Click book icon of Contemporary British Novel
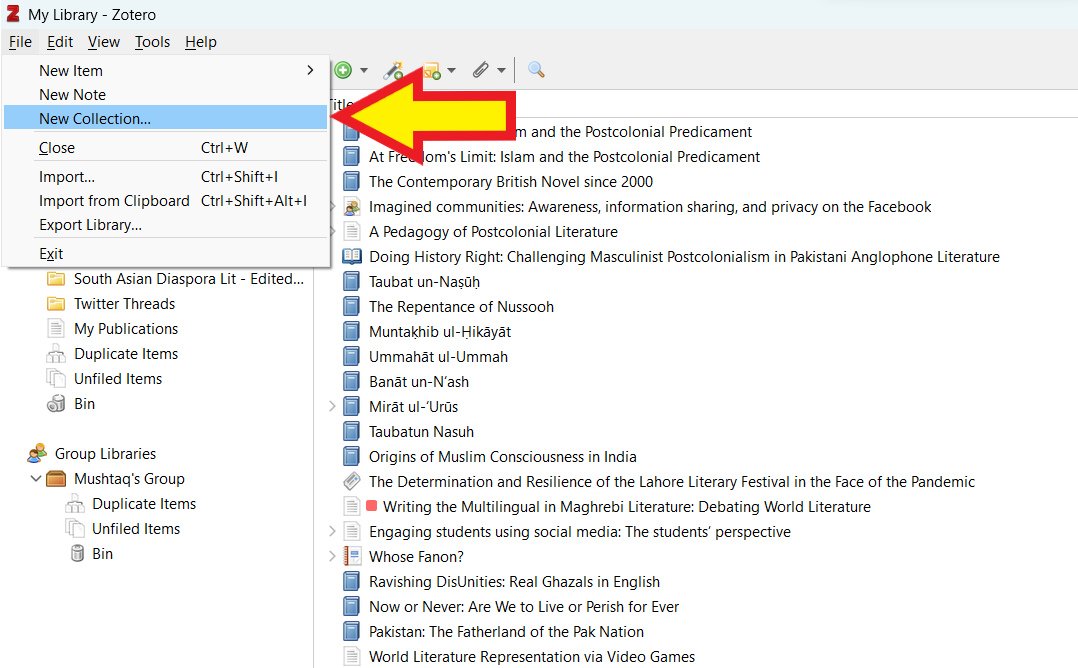This screenshot has width=1078, height=668. pyautogui.click(x=351, y=181)
